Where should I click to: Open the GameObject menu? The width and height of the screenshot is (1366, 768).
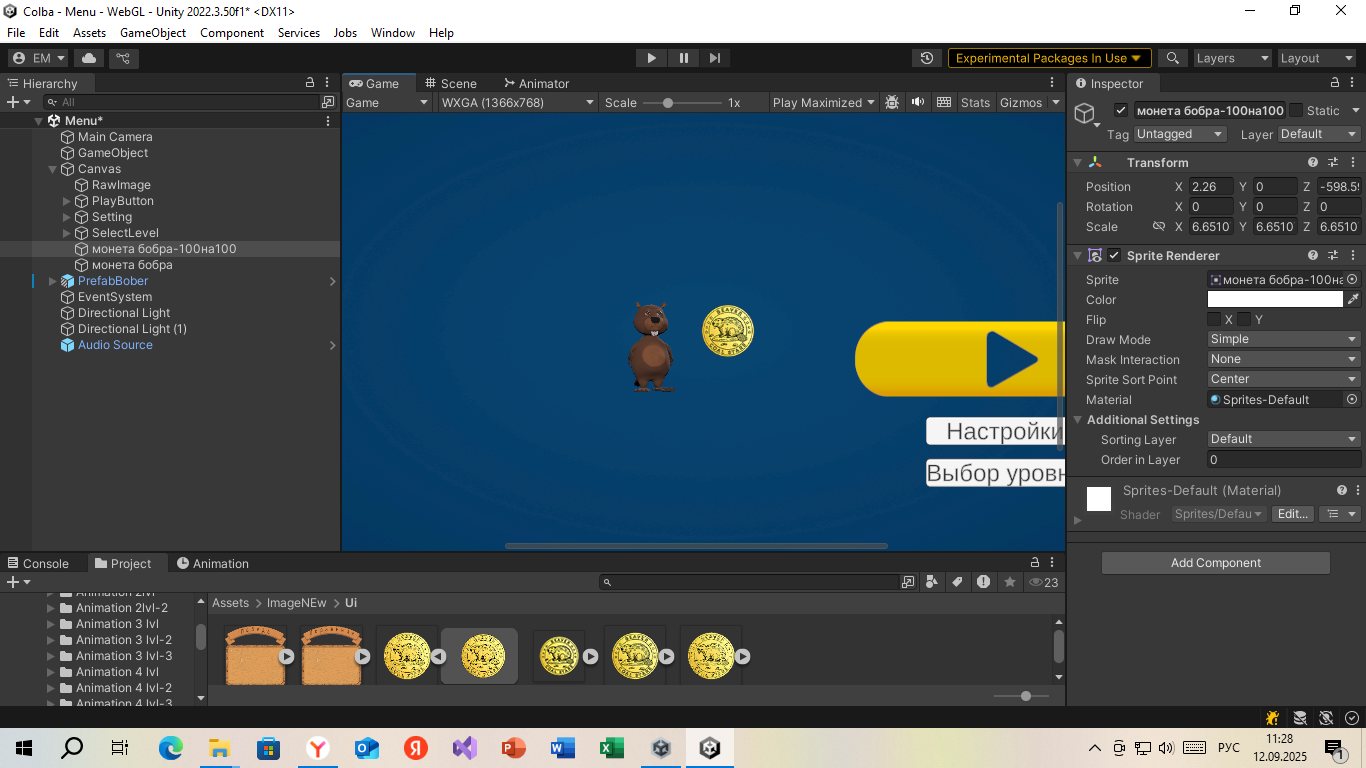click(152, 32)
